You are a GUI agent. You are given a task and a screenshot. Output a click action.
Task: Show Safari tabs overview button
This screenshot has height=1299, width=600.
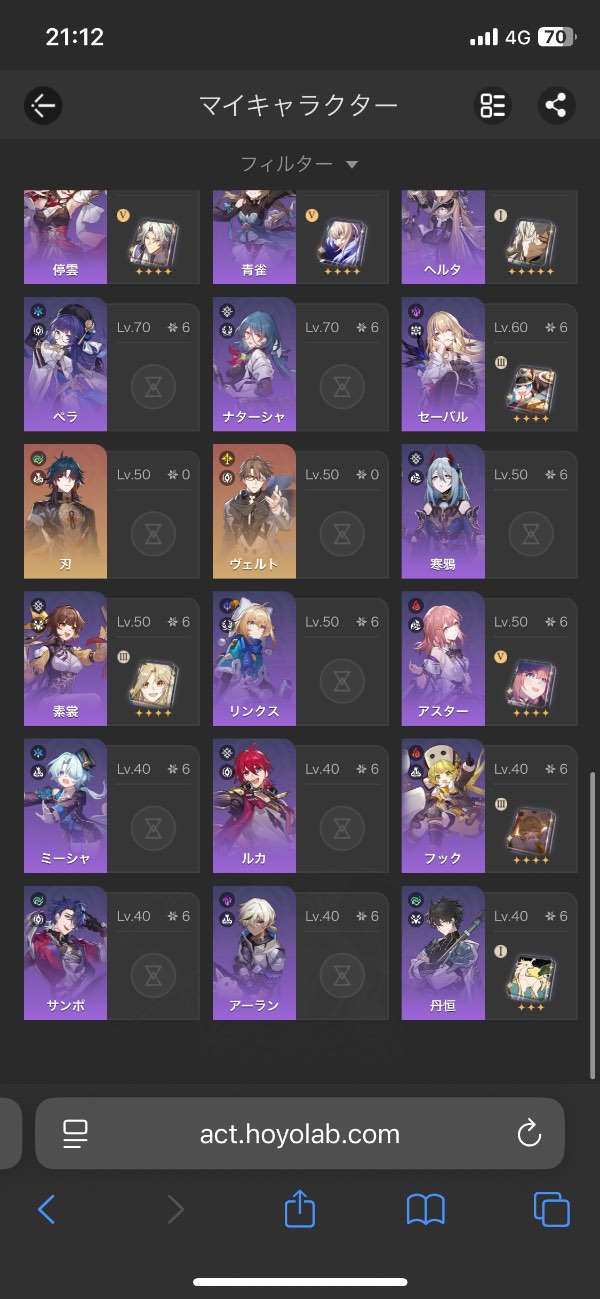click(x=551, y=1210)
